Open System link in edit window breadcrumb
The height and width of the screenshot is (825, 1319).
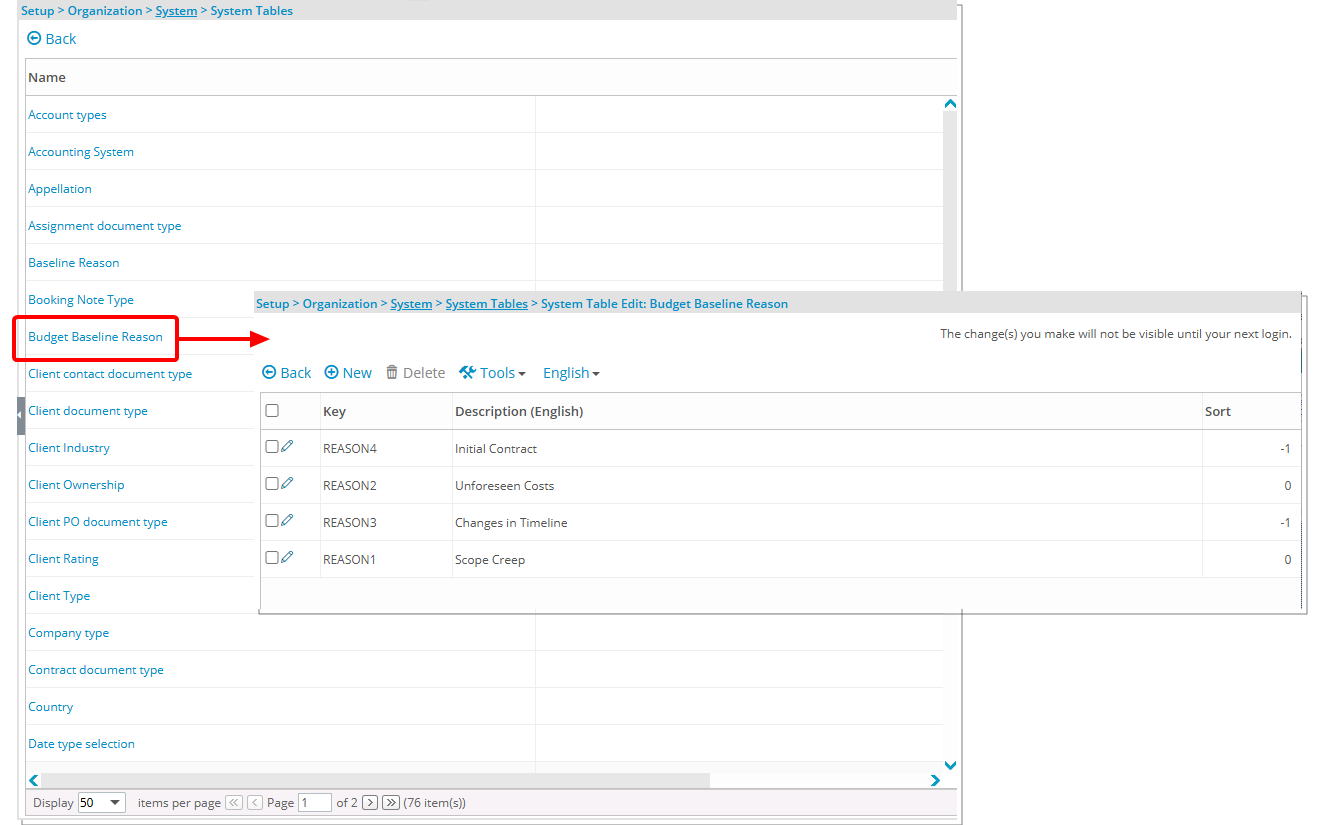click(411, 304)
